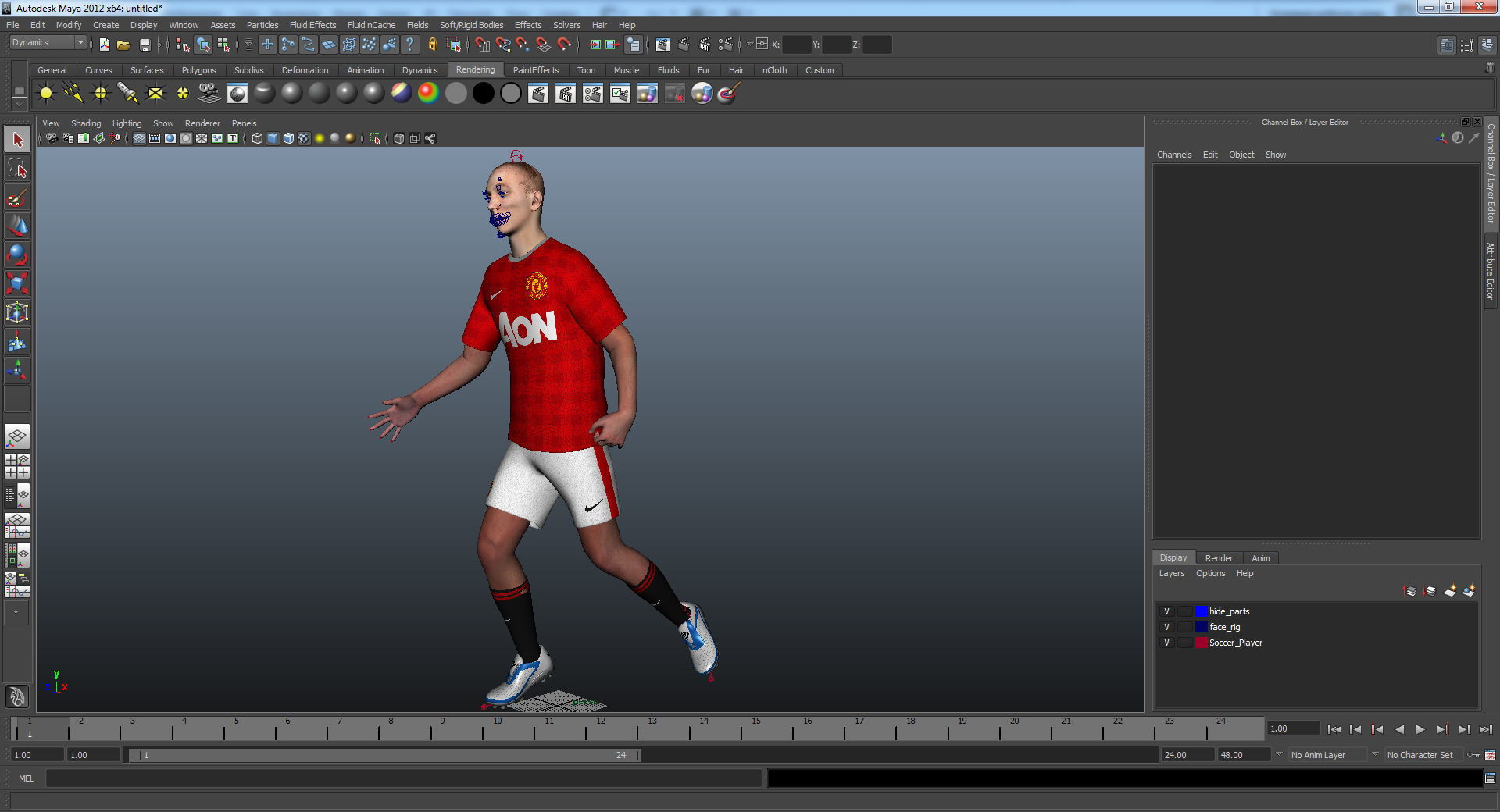Expand the toolbox layout arrow at bottom
Image resolution: width=1500 pixels, height=812 pixels.
pos(16,613)
